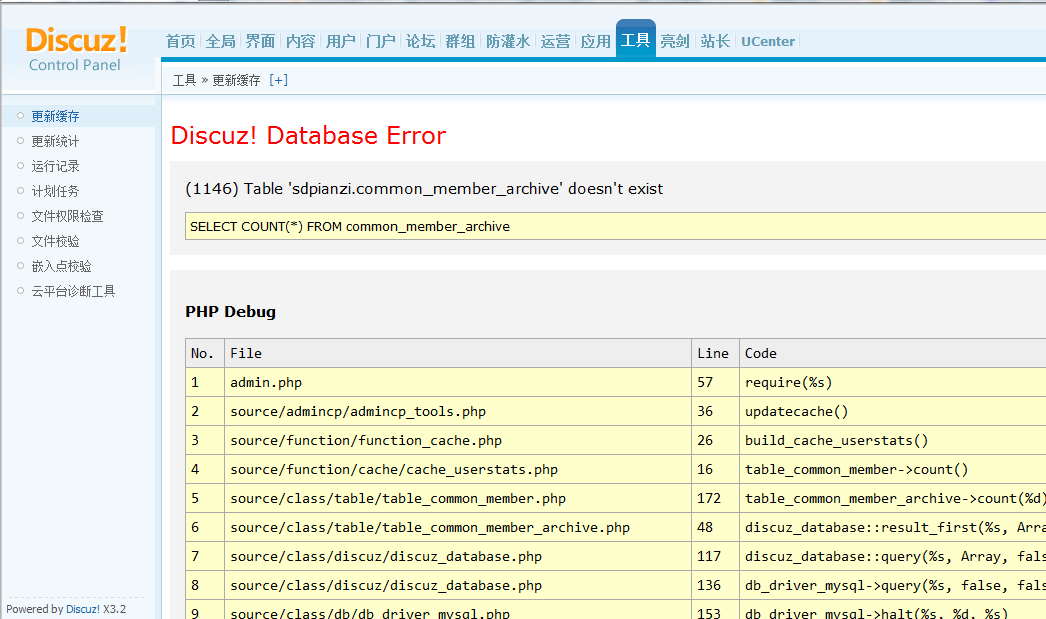Click the SELECT COUNT(*) SQL query box
Image resolution: width=1046 pixels, height=619 pixels.
coord(615,226)
